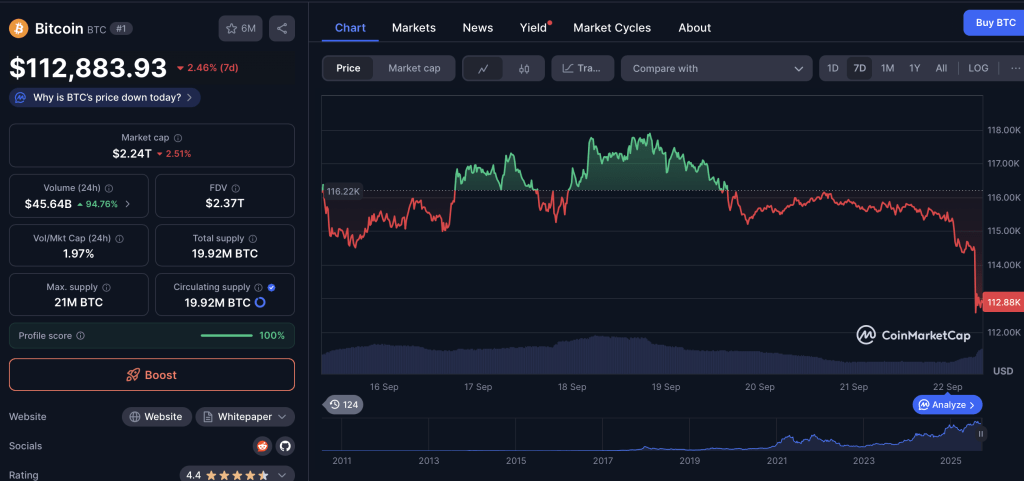Click the 116.22K opening price label
This screenshot has width=1024, height=481.
point(343,191)
